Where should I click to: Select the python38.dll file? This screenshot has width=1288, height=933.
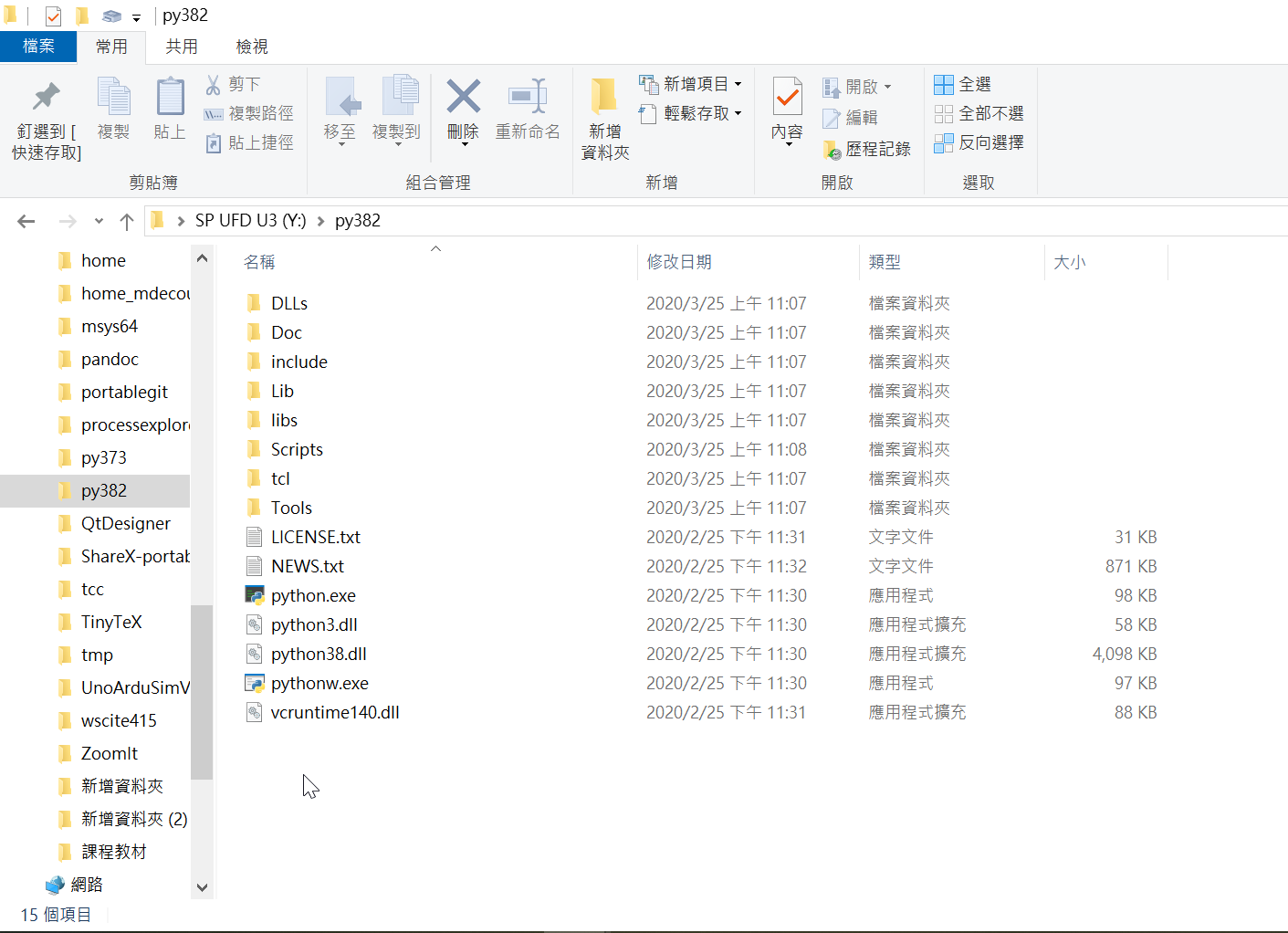click(319, 654)
